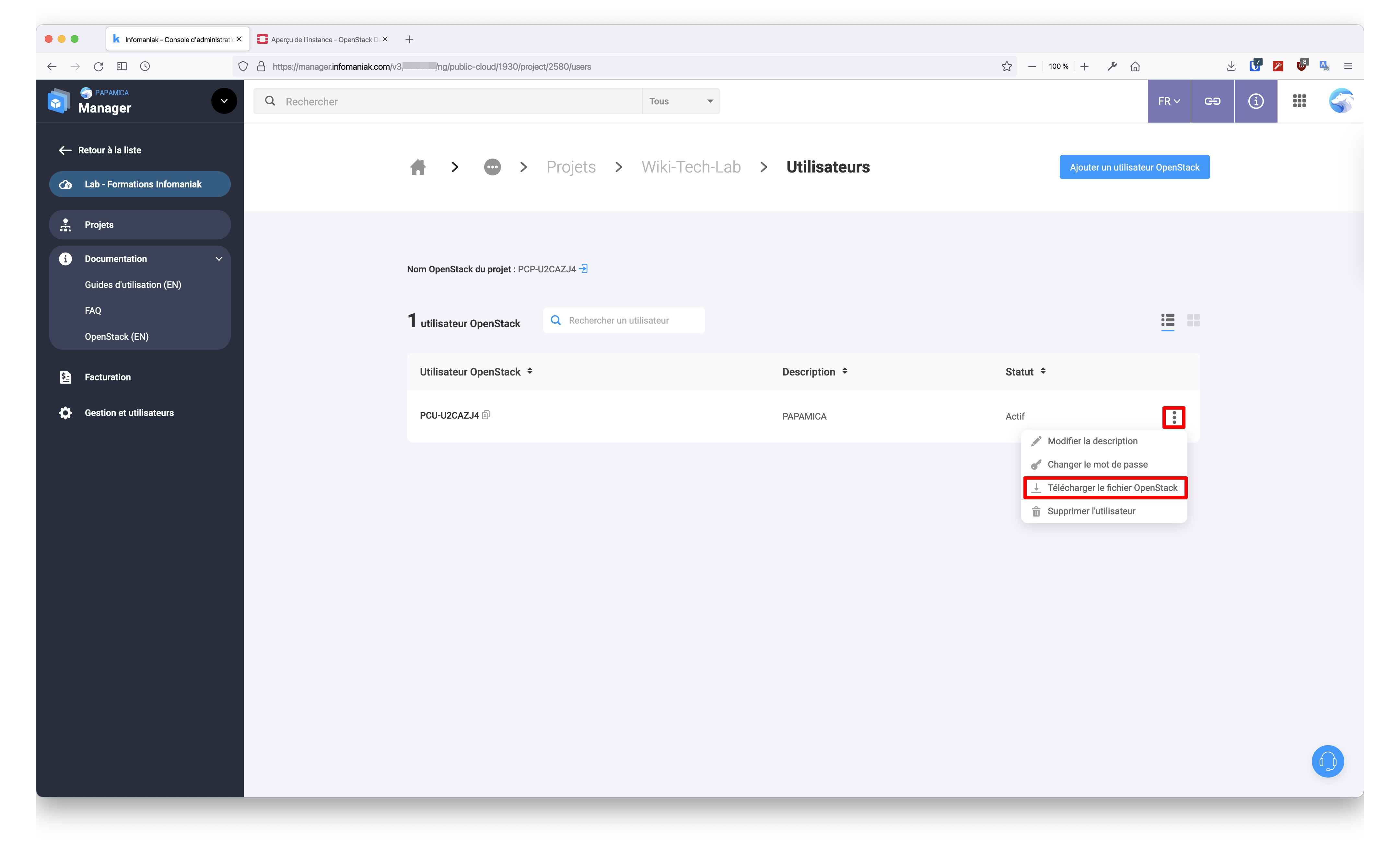The height and width of the screenshot is (845, 1400).
Task: Click the Ajouter un utilisateur OpenStack button
Action: [1134, 167]
